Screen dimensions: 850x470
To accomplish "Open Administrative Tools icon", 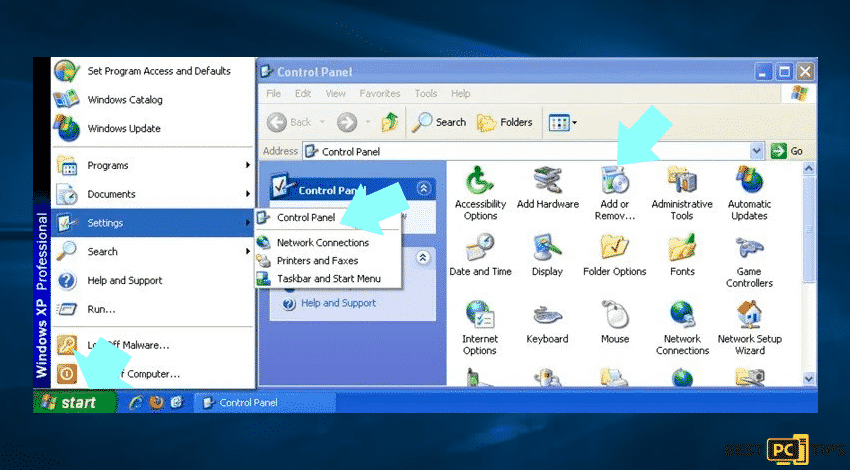I will [x=682, y=193].
